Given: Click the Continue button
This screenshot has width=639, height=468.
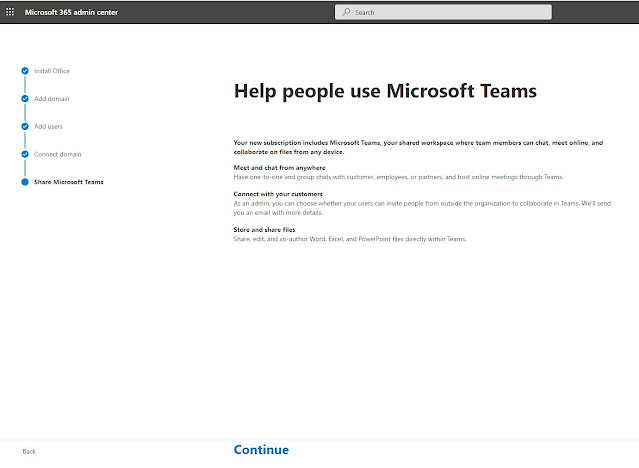Looking at the screenshot, I should click(261, 450).
